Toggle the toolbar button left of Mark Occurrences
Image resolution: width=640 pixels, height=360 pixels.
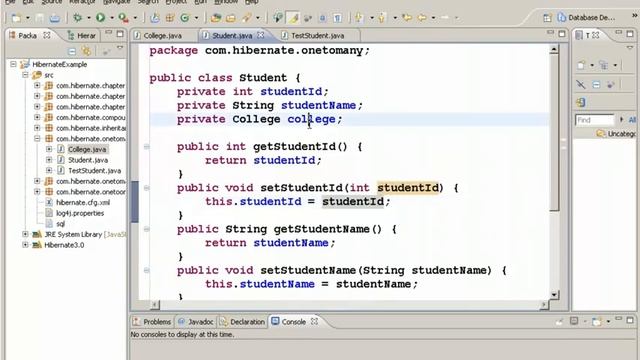(278, 18)
